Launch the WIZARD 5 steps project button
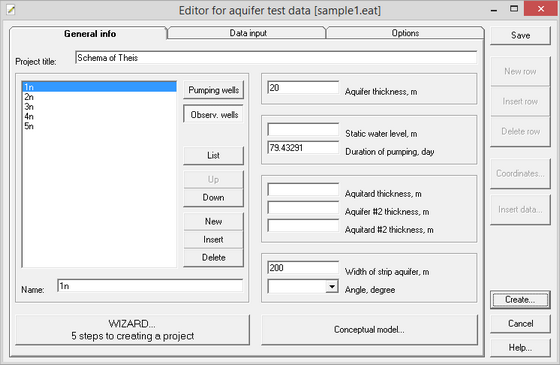Viewport: 560px width, 365px height. click(132, 330)
